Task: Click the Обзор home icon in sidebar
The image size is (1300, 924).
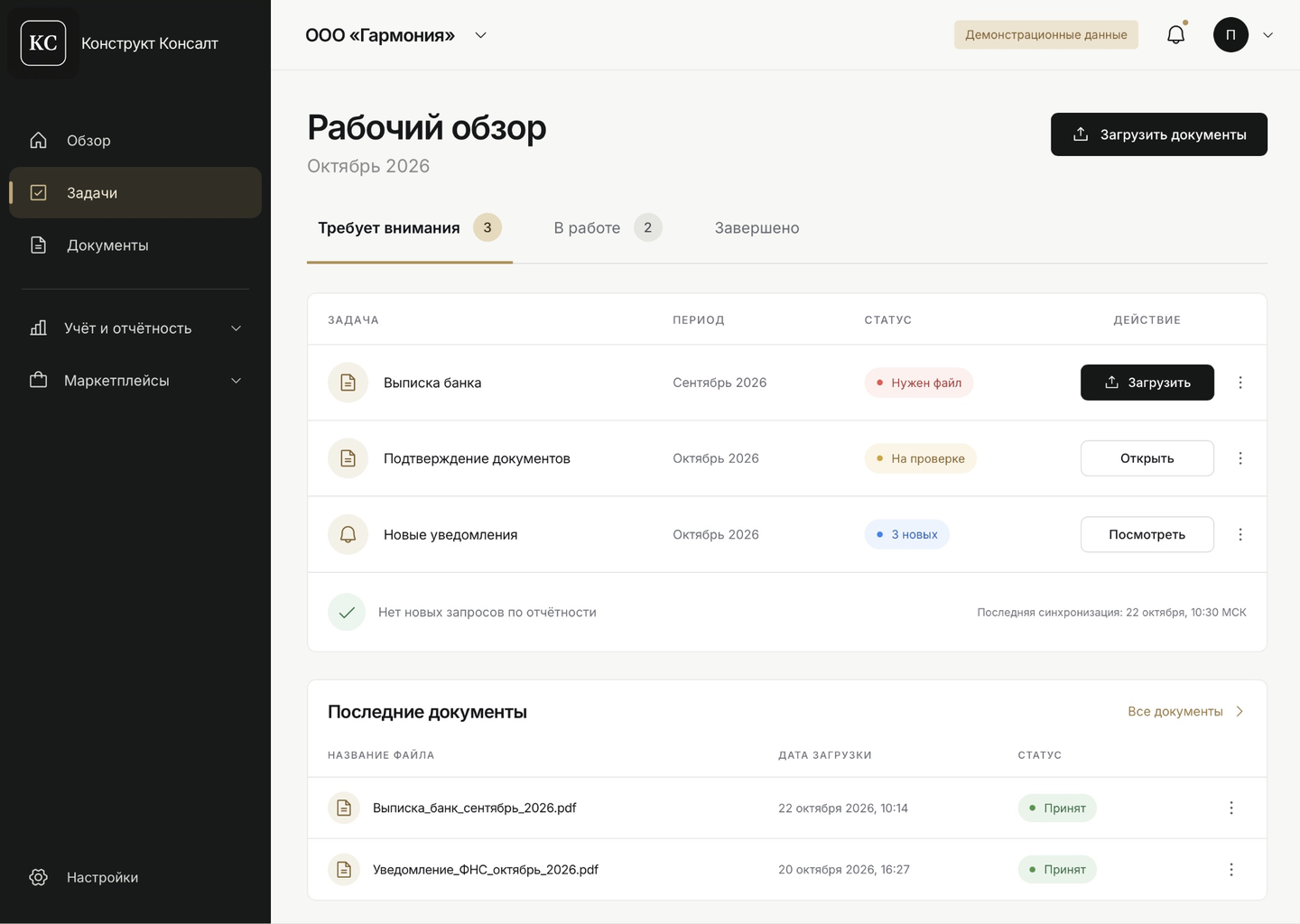Action: pyautogui.click(x=38, y=140)
